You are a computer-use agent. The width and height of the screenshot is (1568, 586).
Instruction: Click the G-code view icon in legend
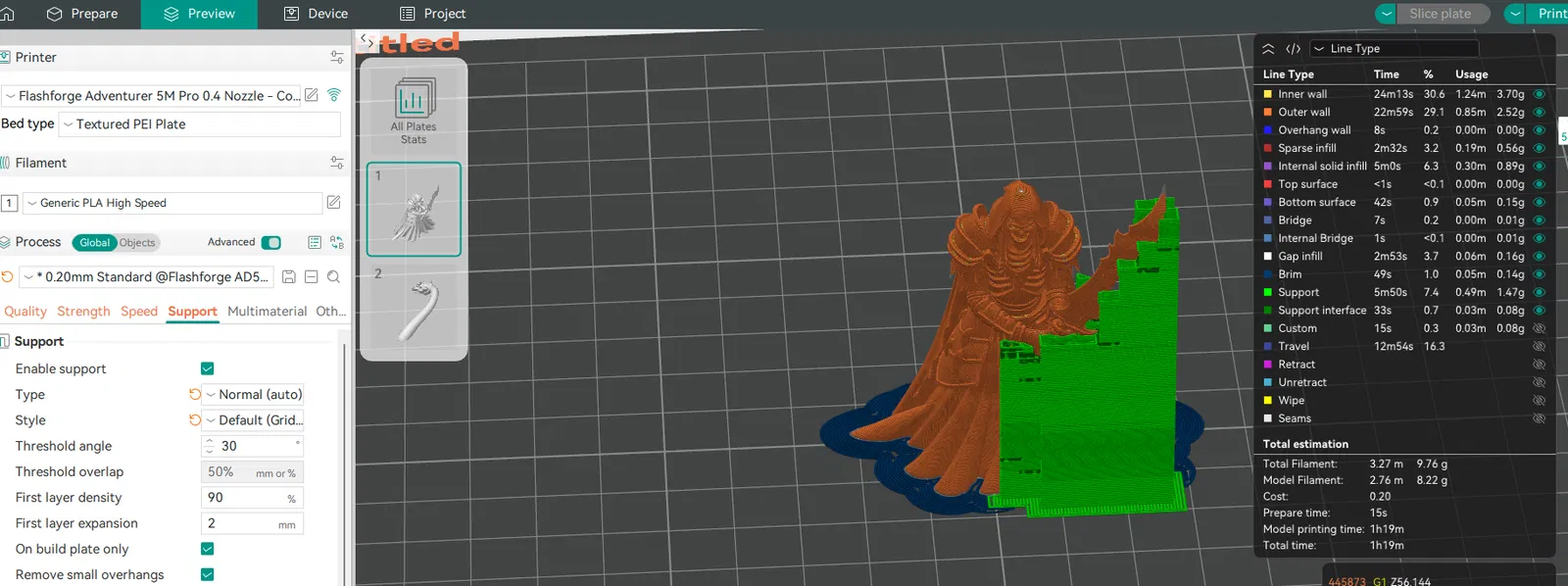coord(1294,48)
